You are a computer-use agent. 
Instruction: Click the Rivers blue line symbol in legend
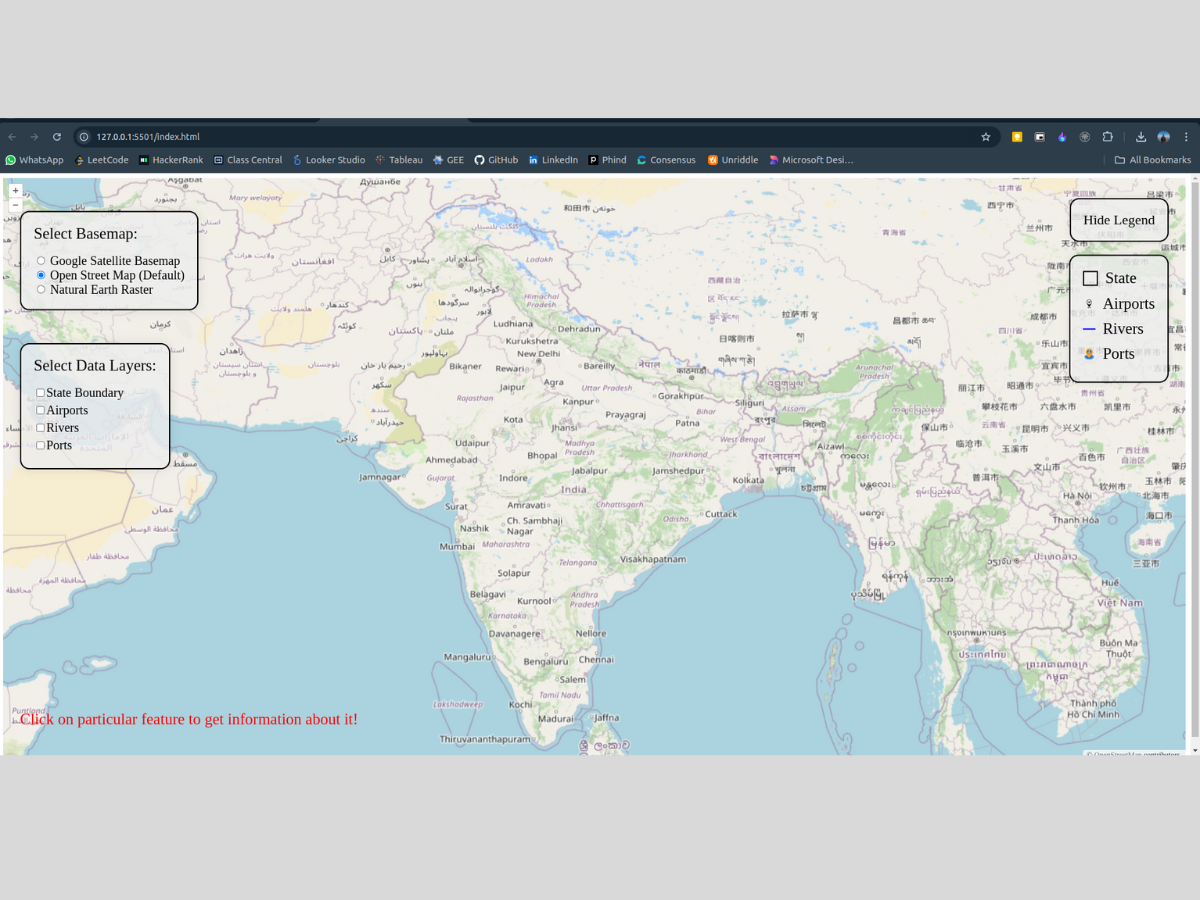tap(1090, 329)
